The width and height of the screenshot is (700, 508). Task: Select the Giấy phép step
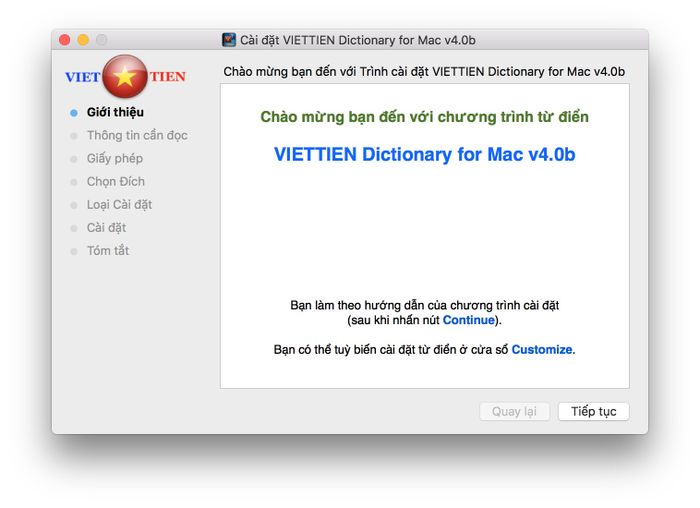[115, 158]
